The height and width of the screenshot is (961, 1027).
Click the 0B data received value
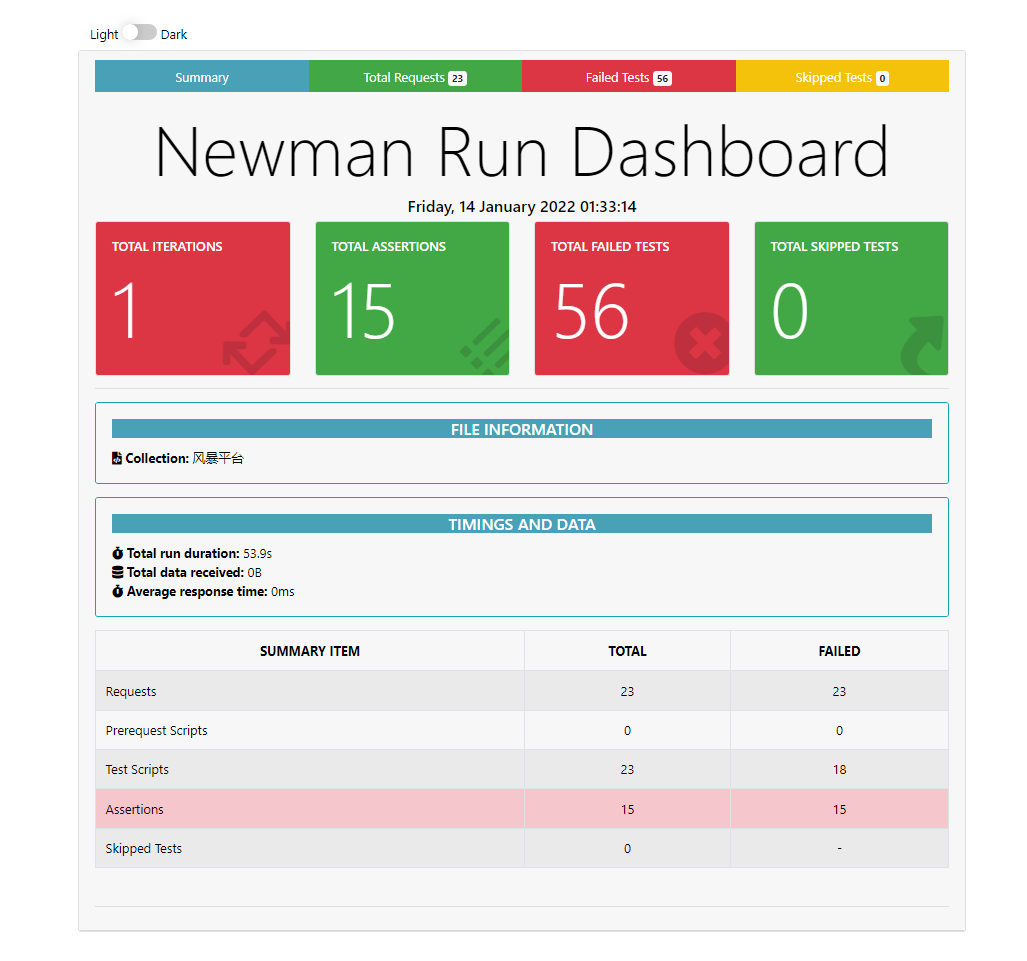[255, 573]
